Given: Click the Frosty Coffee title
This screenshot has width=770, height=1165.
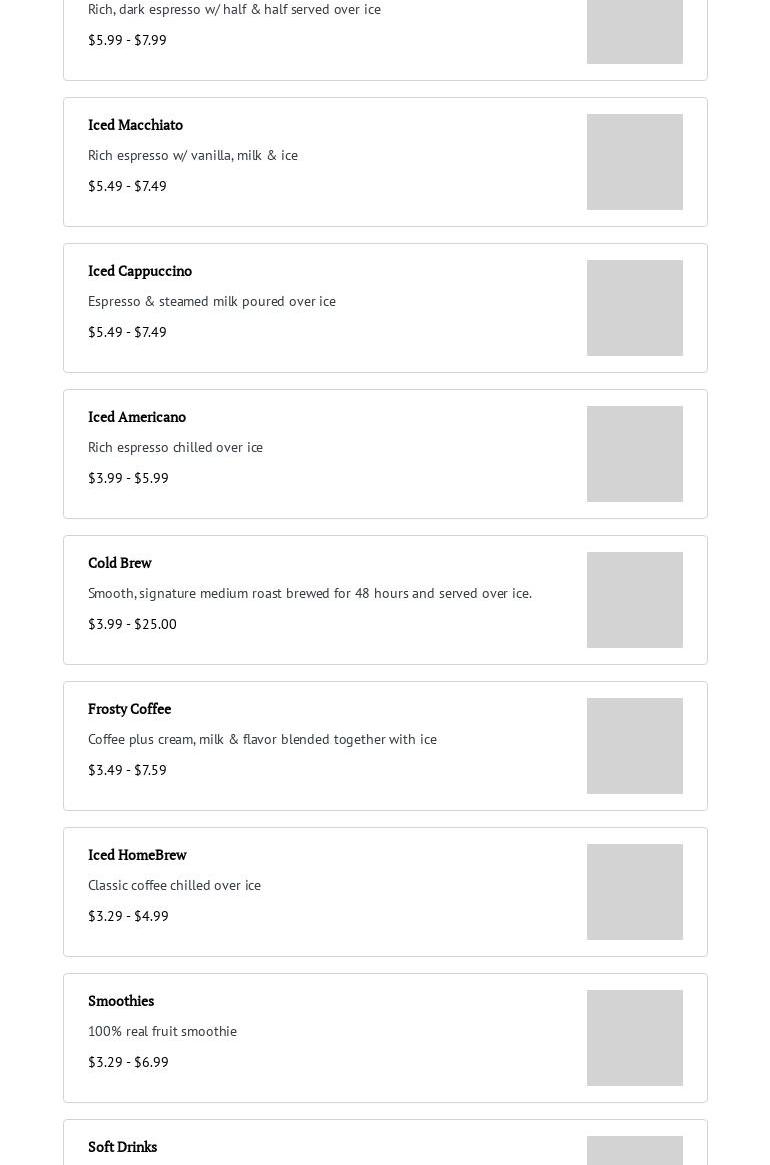Looking at the screenshot, I should tap(129, 709).
